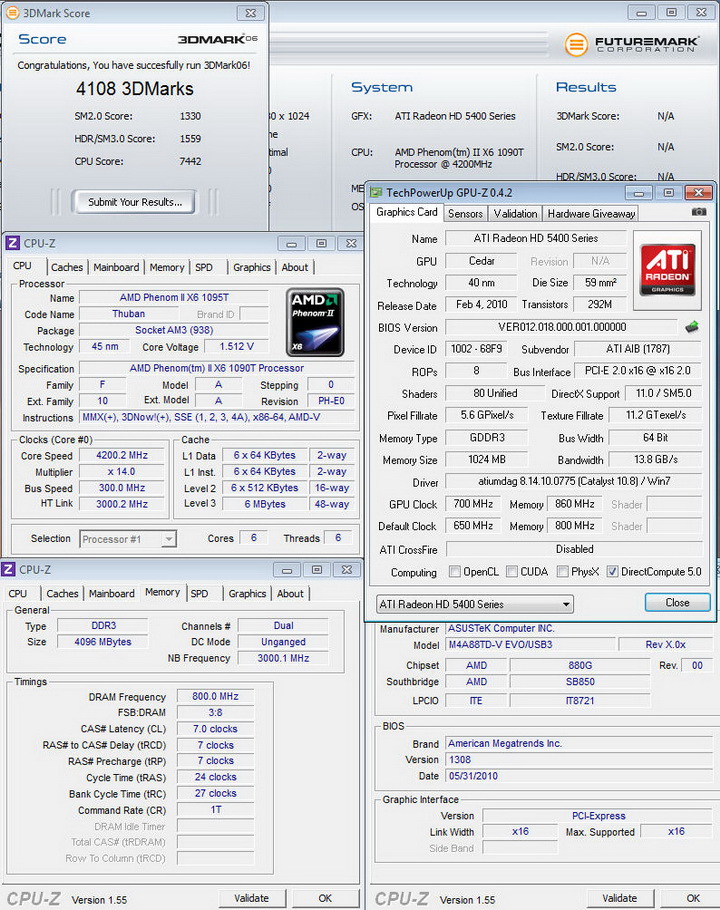Click the Futuremark orange logo icon

click(576, 44)
